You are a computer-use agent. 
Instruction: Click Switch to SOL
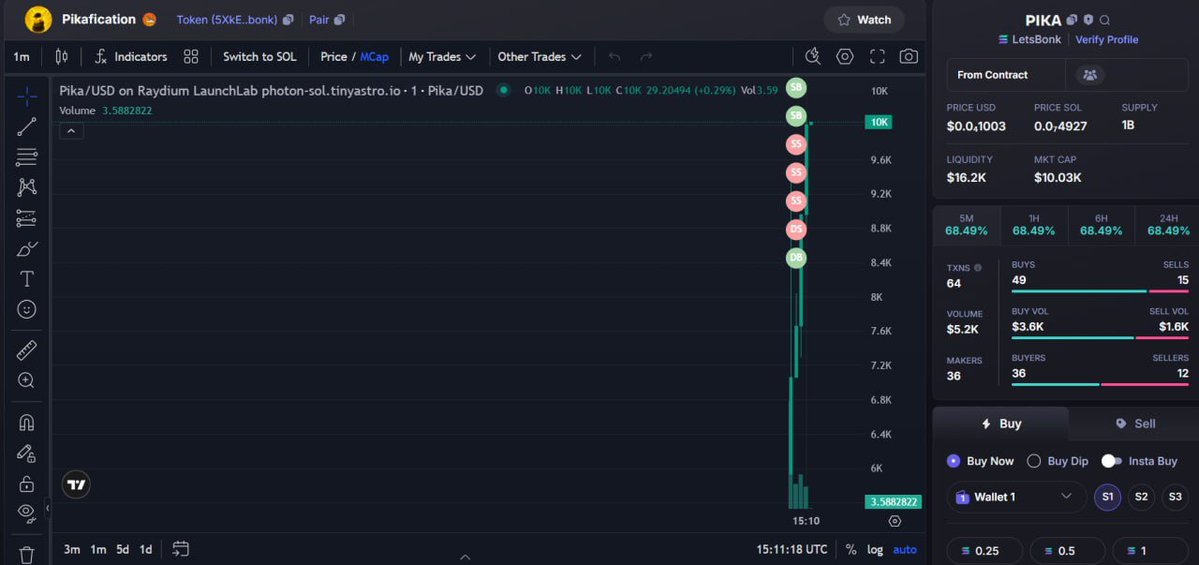click(259, 57)
